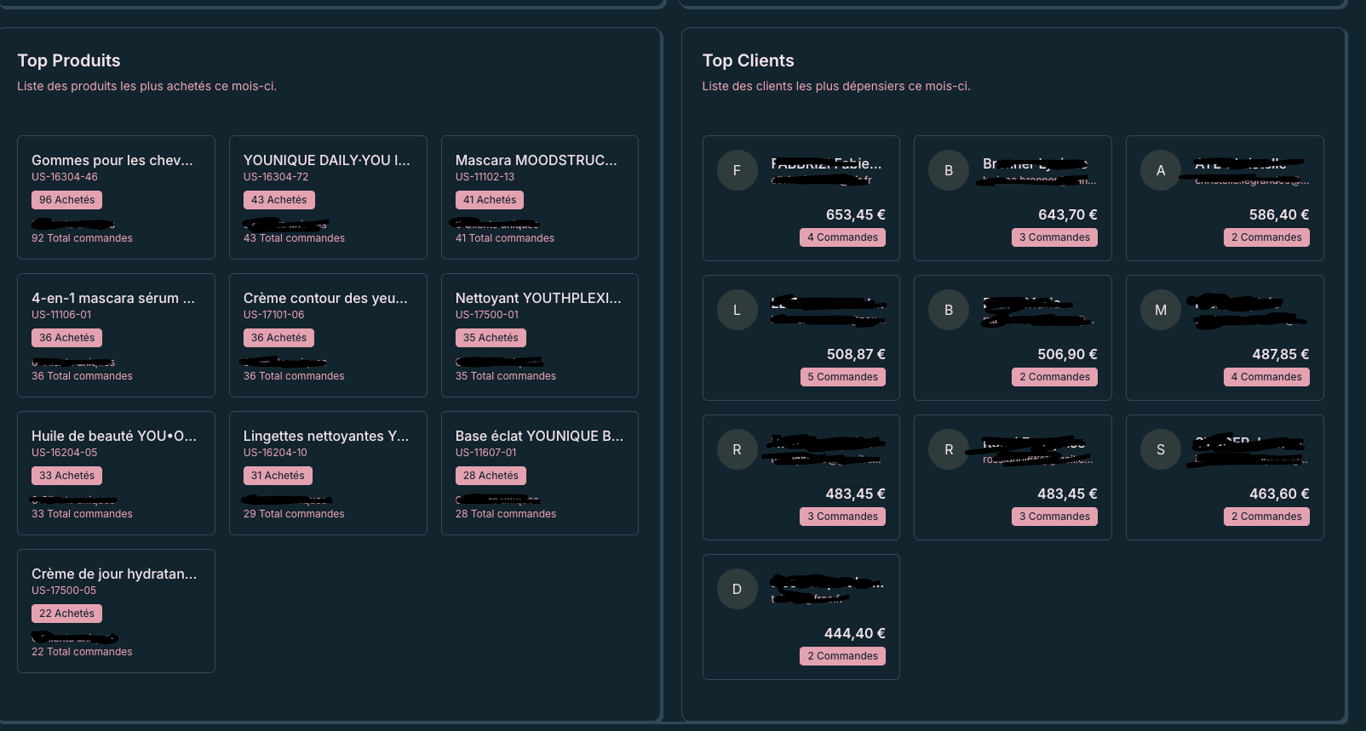
Task: Click the M client avatar
Action: coord(1161,310)
